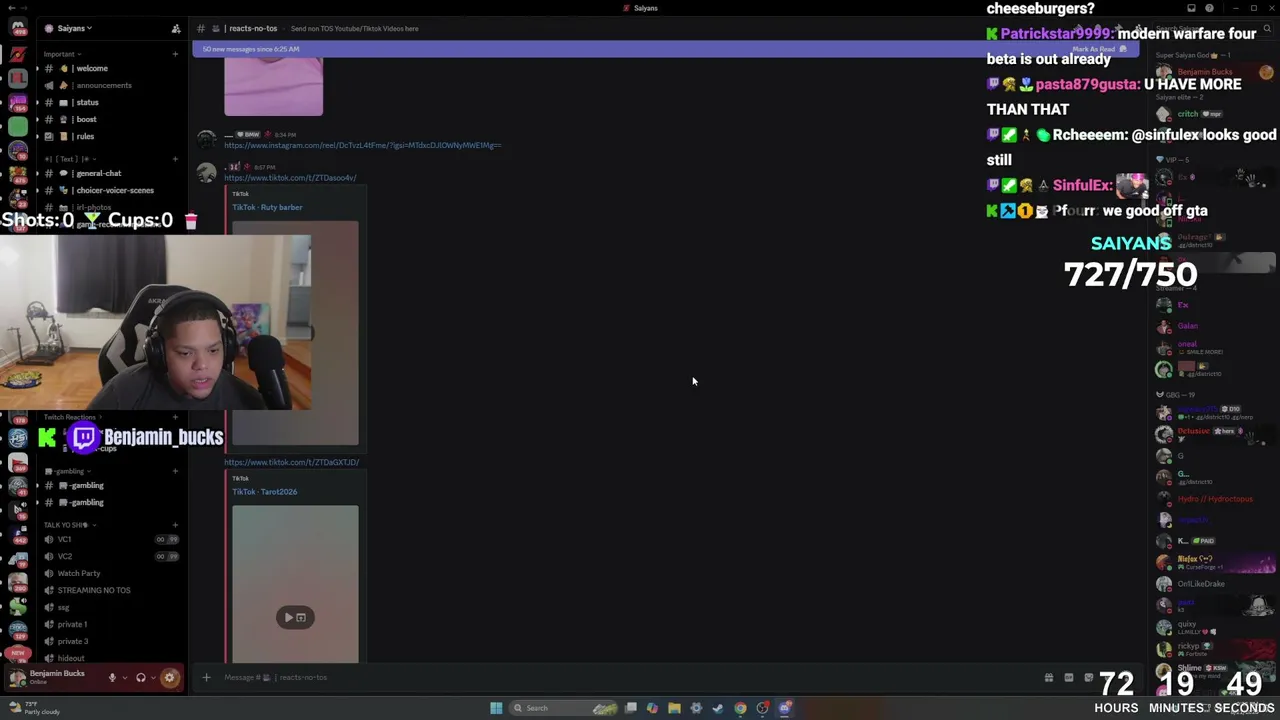Open Task View on the taskbar
Screen dimensions: 1280x720
630,708
